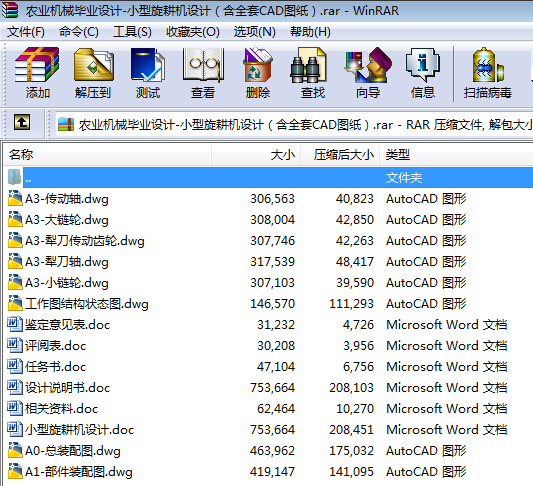
Task: Open the Favorites (收藏夹) menu
Action: coord(193,32)
